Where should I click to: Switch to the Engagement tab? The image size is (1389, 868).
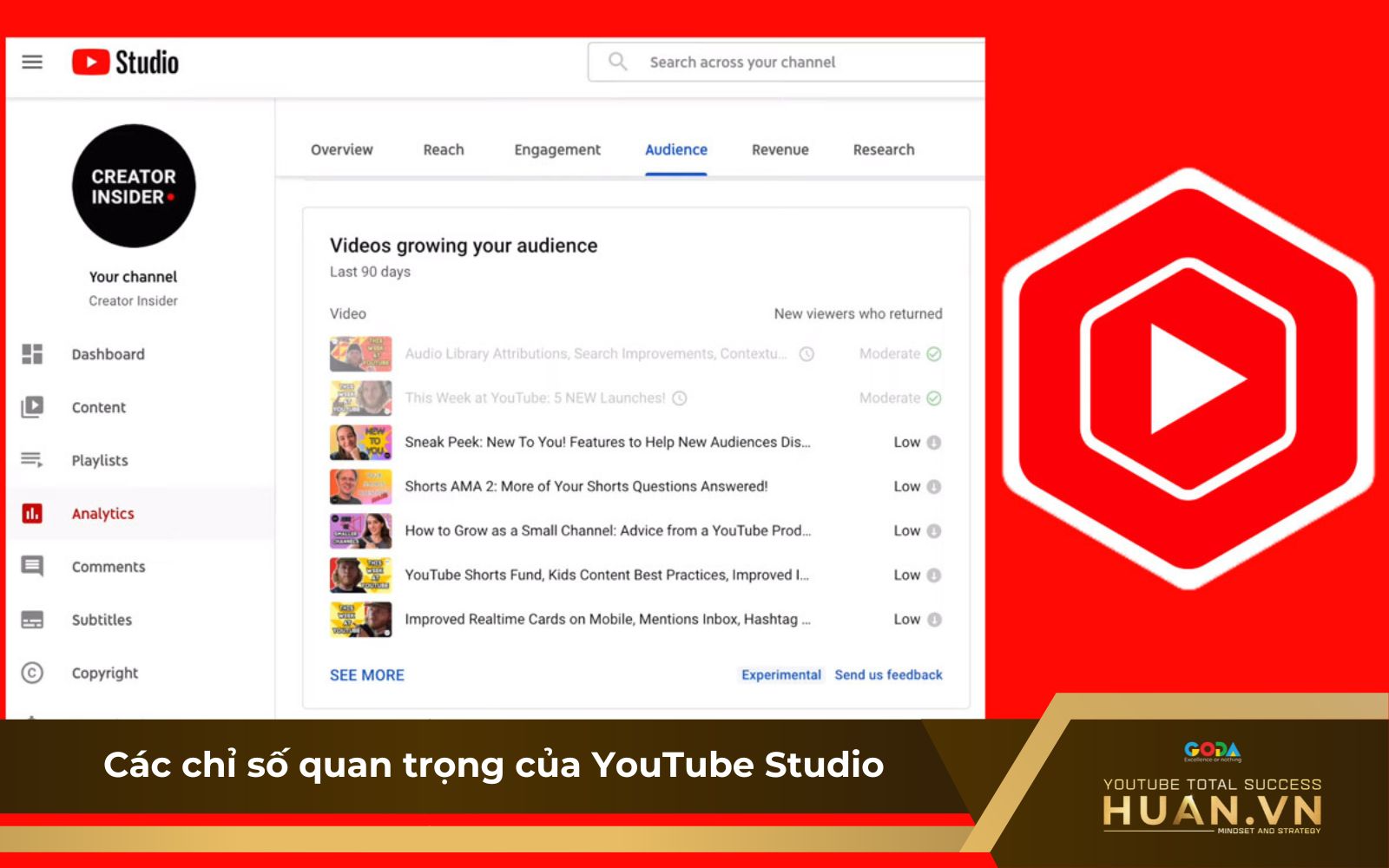(x=557, y=149)
